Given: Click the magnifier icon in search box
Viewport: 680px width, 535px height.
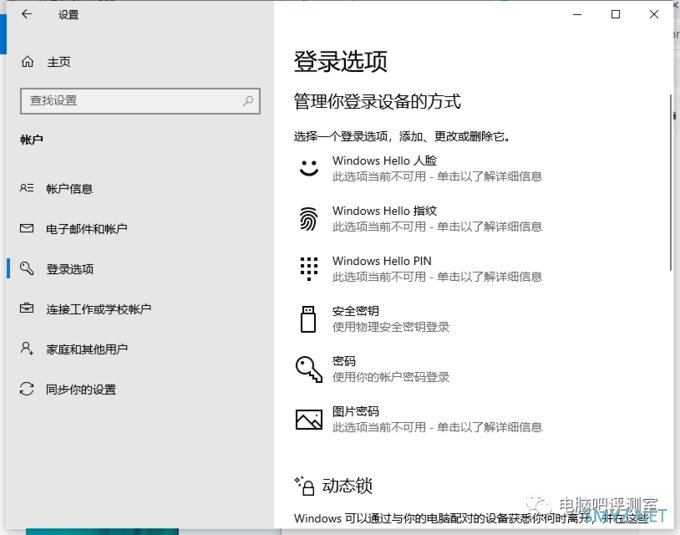Looking at the screenshot, I should [x=248, y=101].
